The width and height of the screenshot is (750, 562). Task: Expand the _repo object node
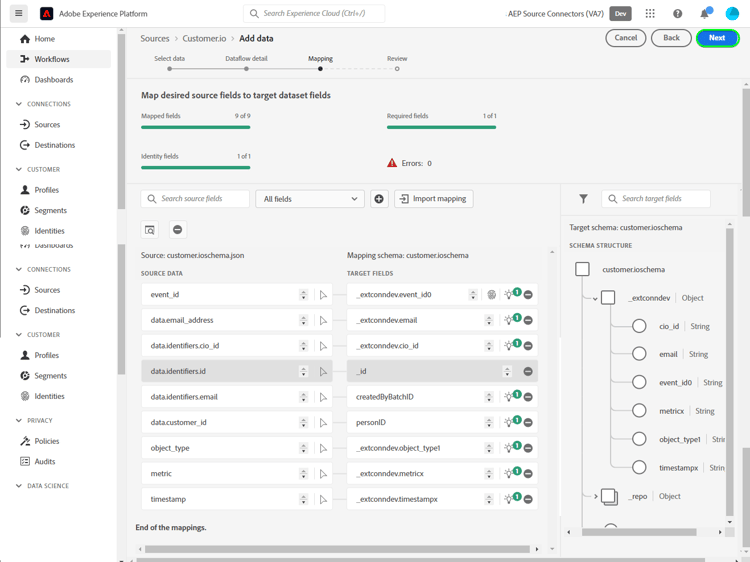click(x=596, y=496)
